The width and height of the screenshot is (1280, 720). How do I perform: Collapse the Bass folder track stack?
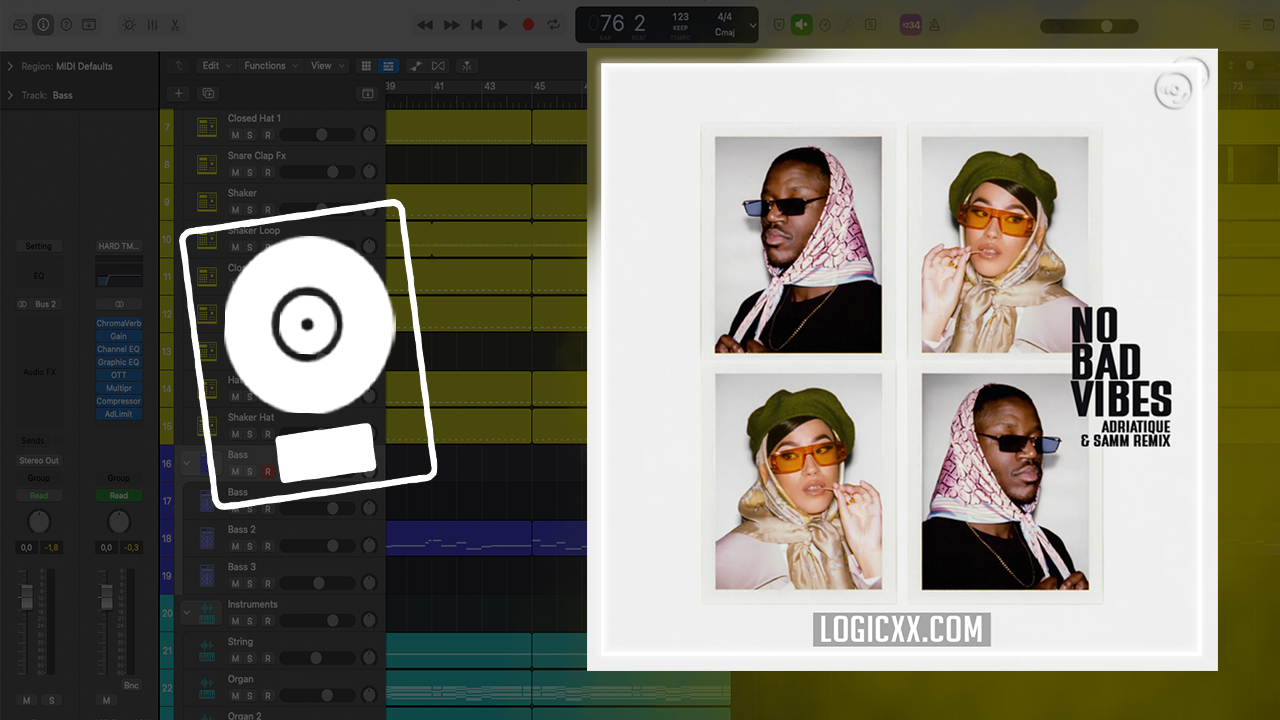click(x=186, y=463)
